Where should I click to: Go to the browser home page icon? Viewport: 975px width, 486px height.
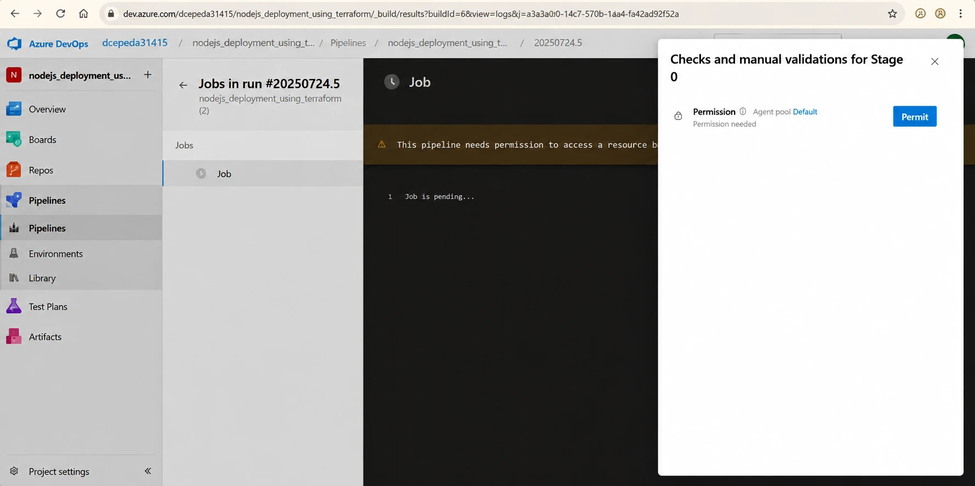coord(83,13)
